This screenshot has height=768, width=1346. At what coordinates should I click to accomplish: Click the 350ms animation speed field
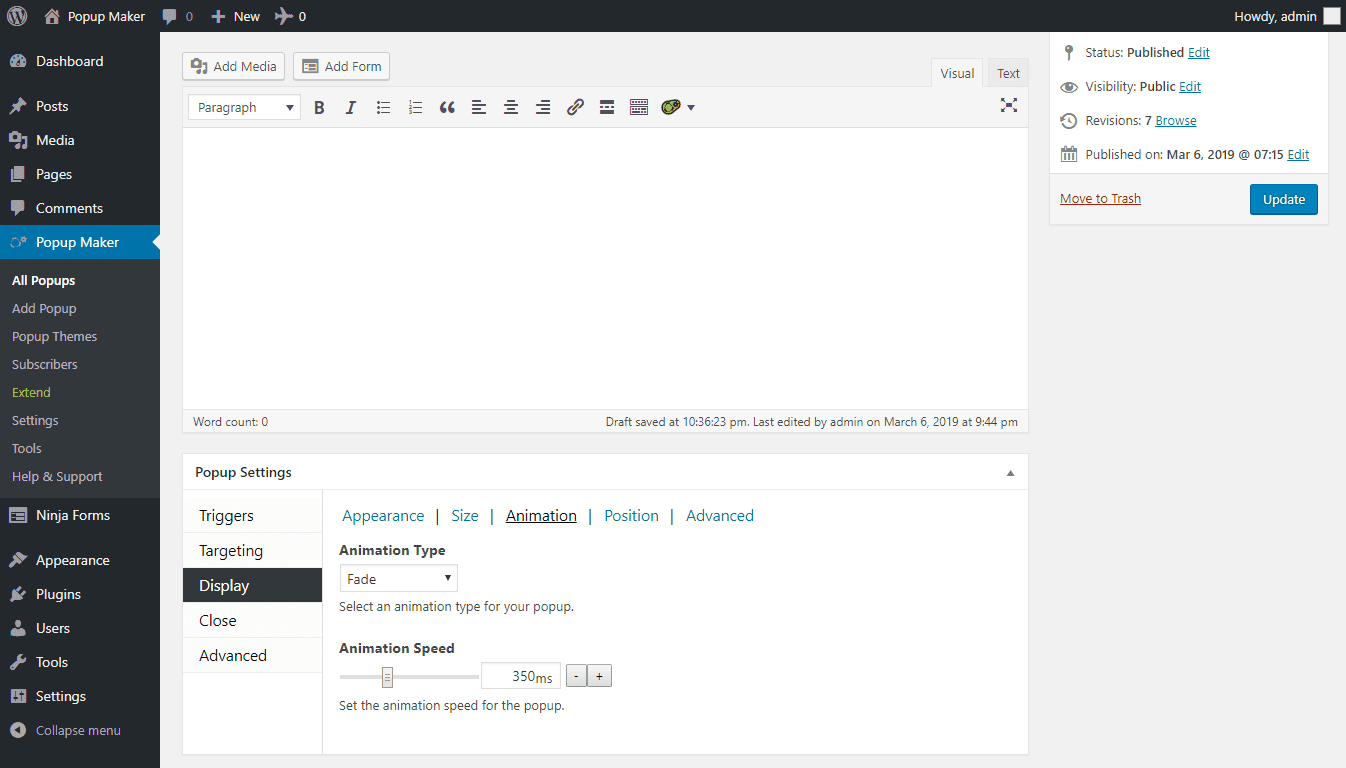pyautogui.click(x=521, y=676)
